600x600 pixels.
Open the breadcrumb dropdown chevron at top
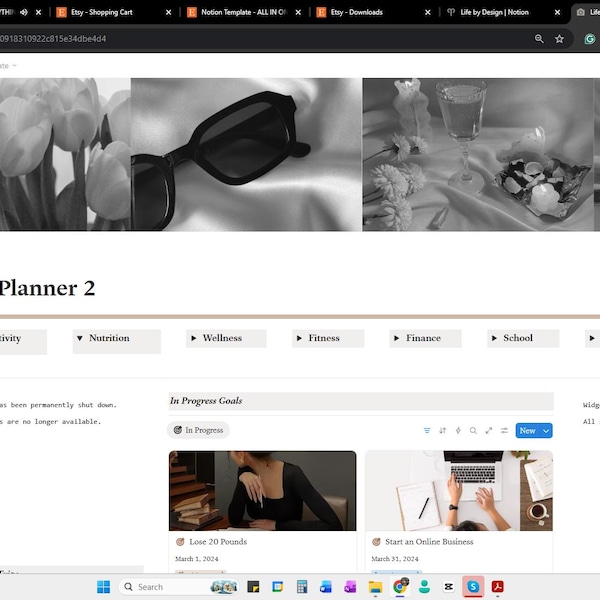tap(15, 65)
